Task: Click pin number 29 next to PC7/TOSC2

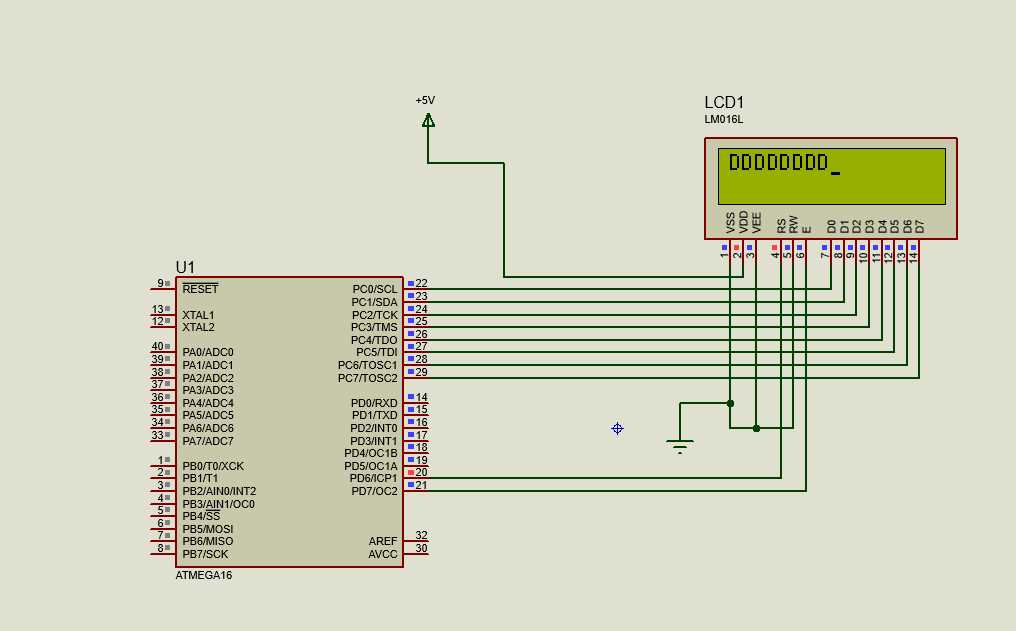Action: [x=422, y=373]
